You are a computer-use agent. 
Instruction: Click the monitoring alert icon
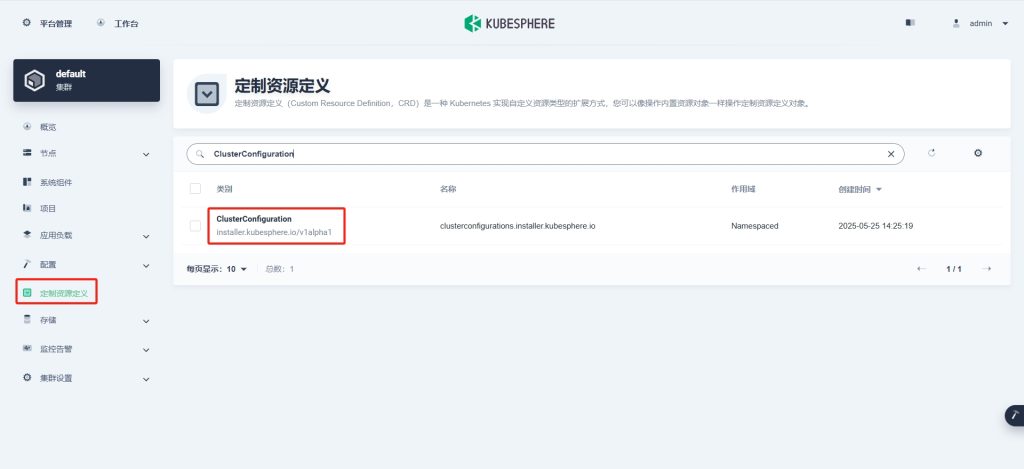(x=27, y=349)
